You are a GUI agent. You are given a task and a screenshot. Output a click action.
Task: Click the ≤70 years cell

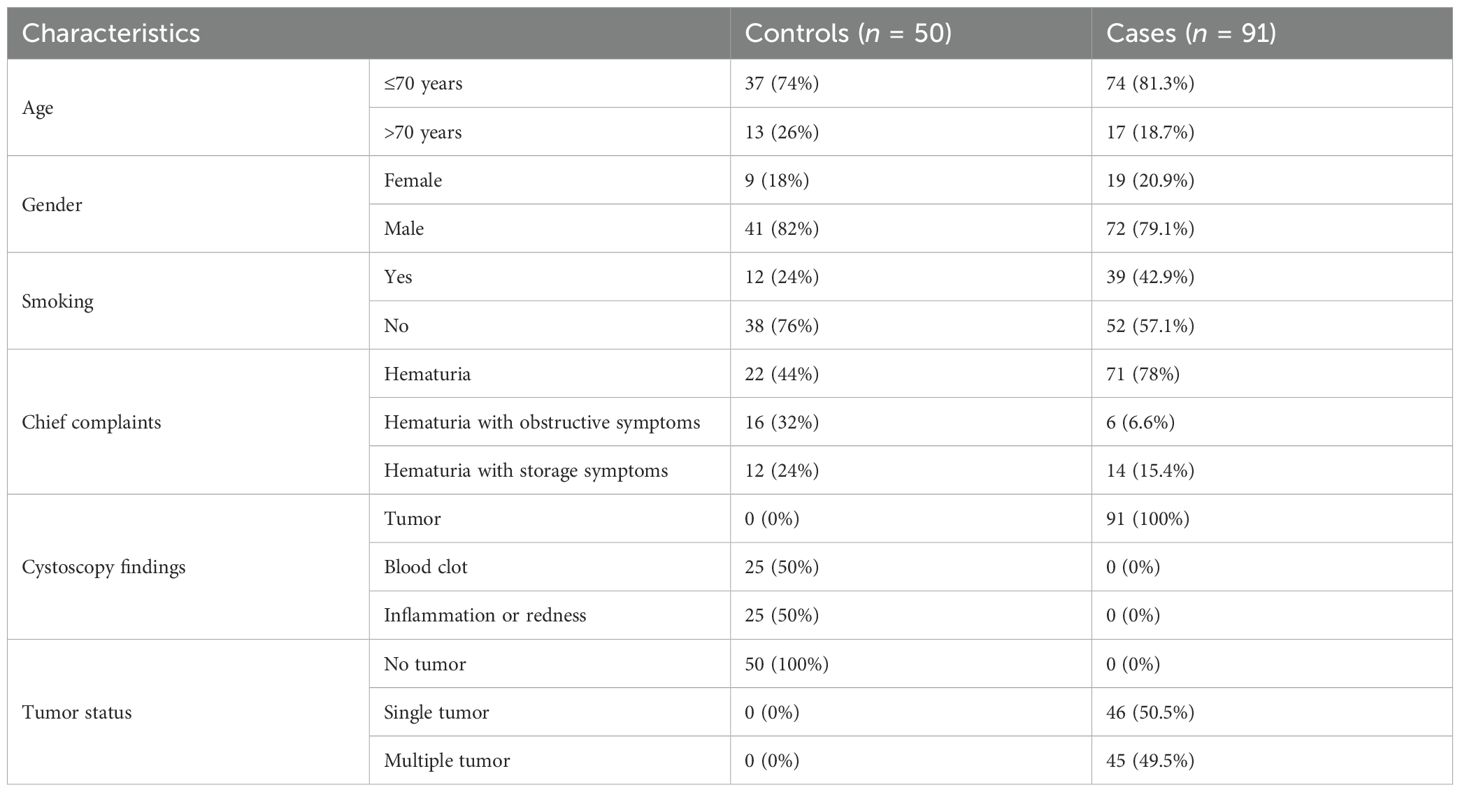[x=423, y=84]
